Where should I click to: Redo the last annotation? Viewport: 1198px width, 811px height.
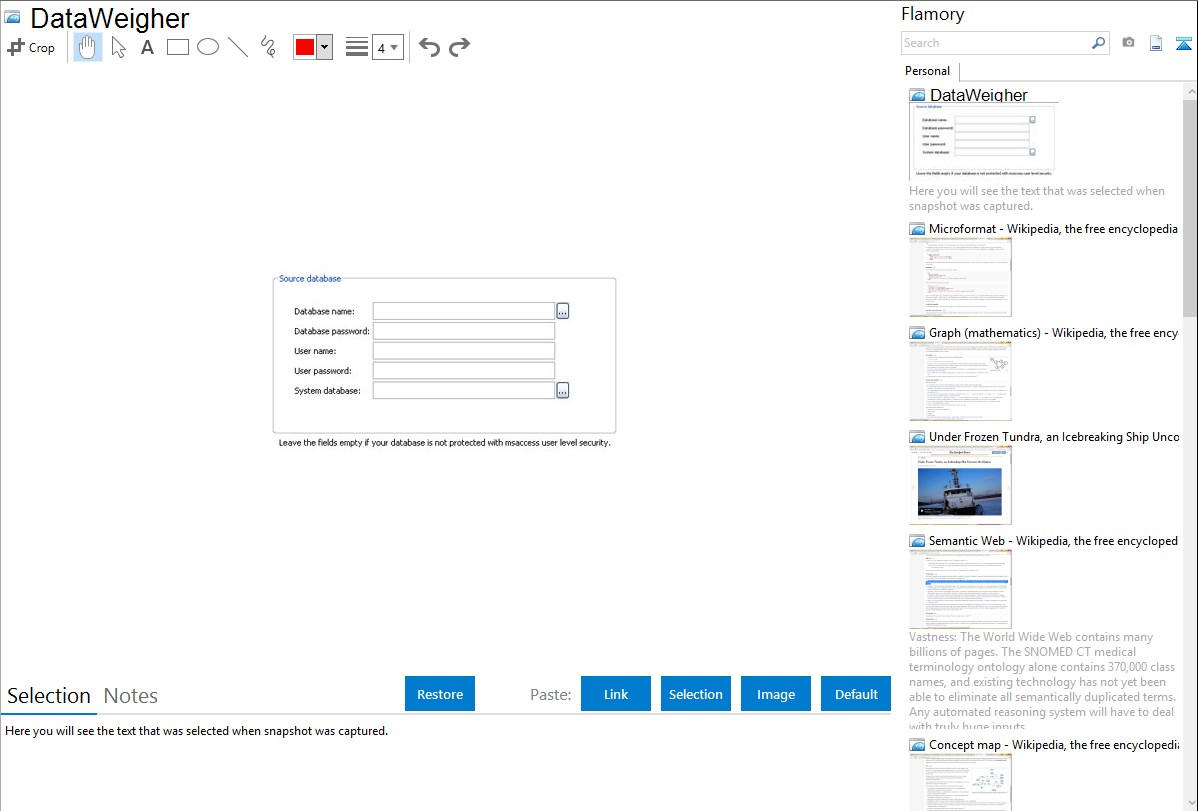pyautogui.click(x=459, y=47)
